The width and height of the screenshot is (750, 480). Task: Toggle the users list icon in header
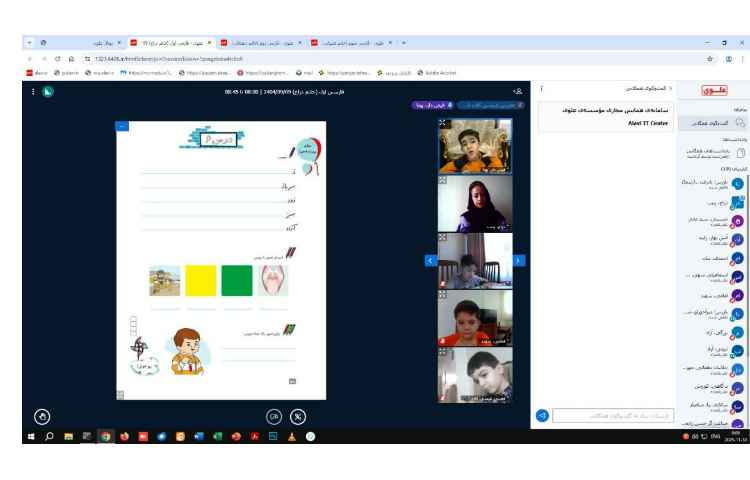tap(517, 91)
